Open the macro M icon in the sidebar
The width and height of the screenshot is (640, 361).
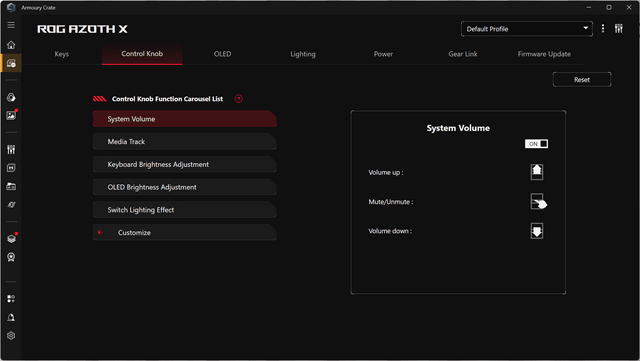11,168
